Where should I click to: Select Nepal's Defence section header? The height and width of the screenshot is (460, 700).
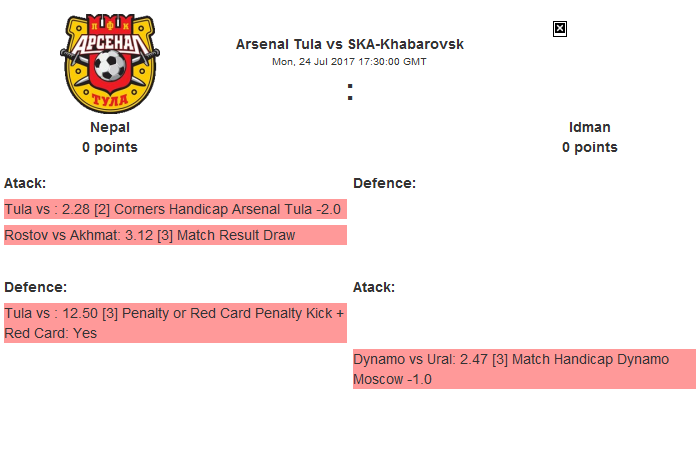(x=36, y=287)
